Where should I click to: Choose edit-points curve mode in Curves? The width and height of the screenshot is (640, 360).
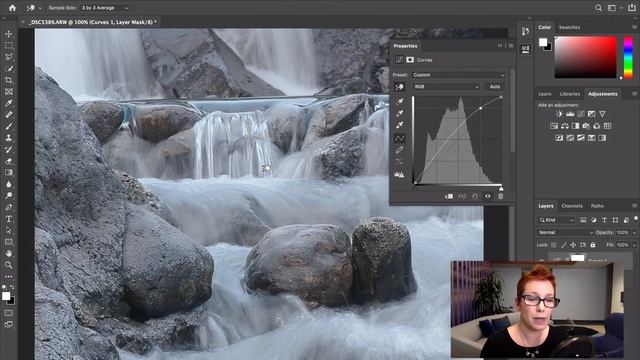click(x=400, y=138)
